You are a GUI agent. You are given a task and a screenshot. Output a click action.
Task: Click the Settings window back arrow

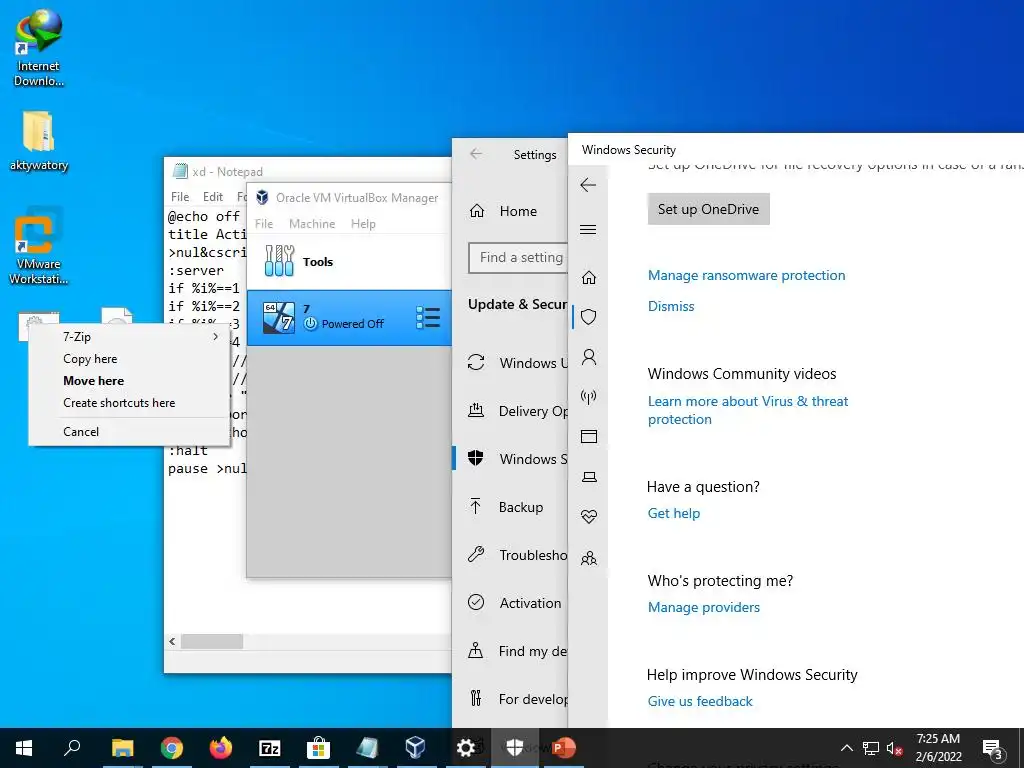pos(476,153)
